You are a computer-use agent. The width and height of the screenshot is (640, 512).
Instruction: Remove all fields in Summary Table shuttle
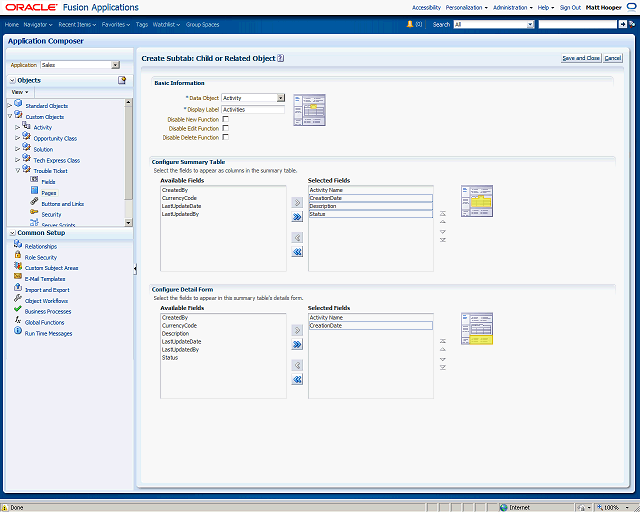coord(297,252)
